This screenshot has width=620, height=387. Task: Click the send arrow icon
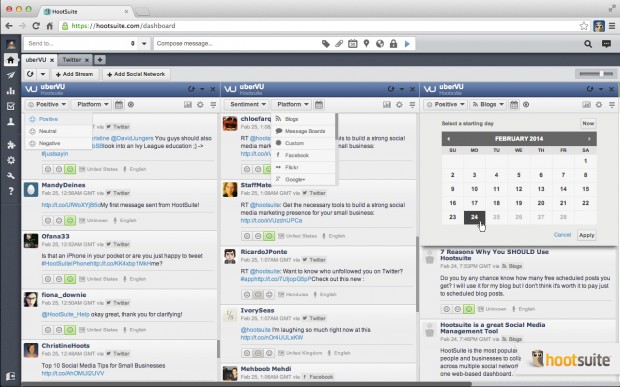[x=407, y=43]
